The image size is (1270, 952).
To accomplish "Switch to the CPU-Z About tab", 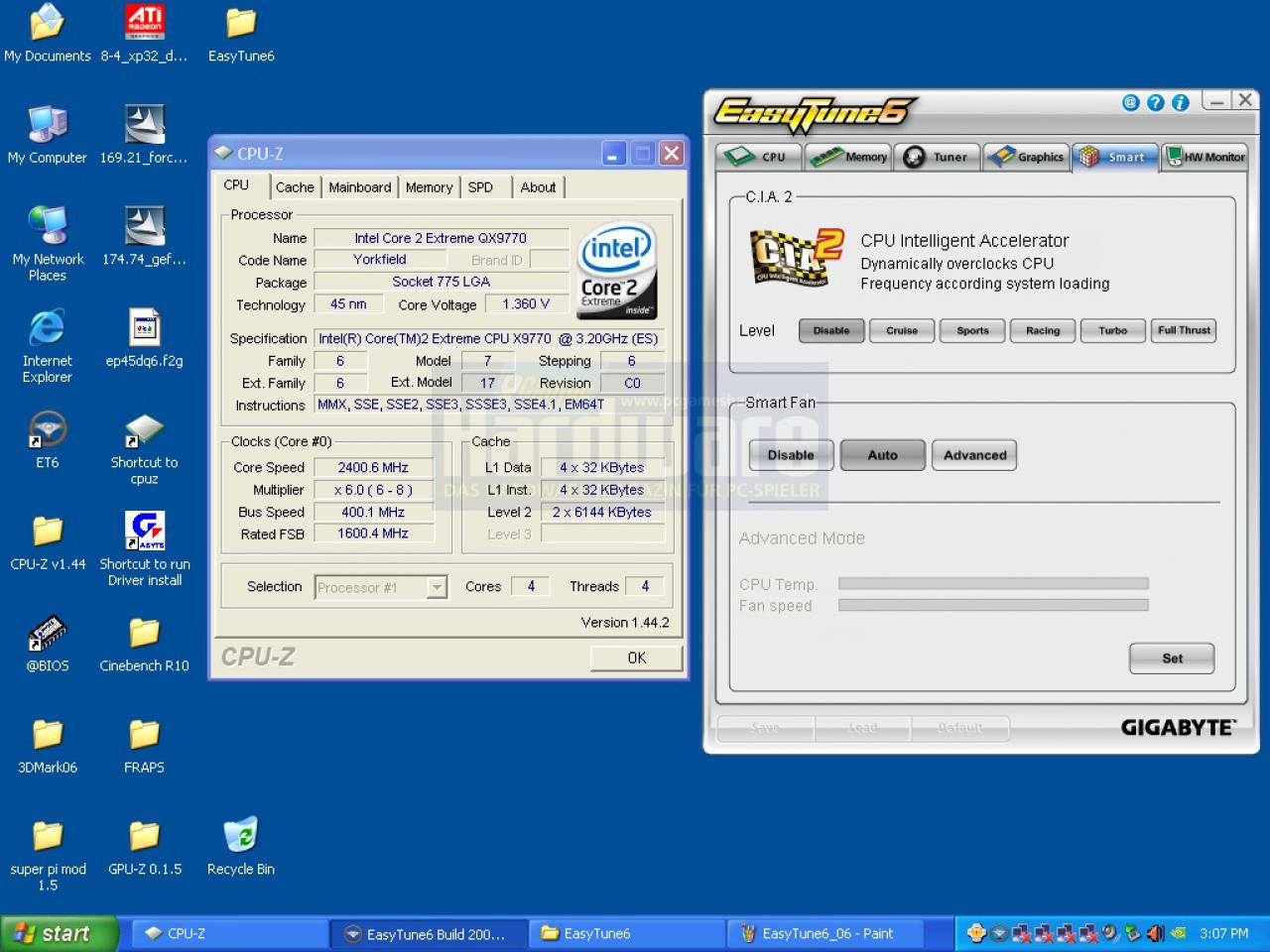I will point(538,186).
